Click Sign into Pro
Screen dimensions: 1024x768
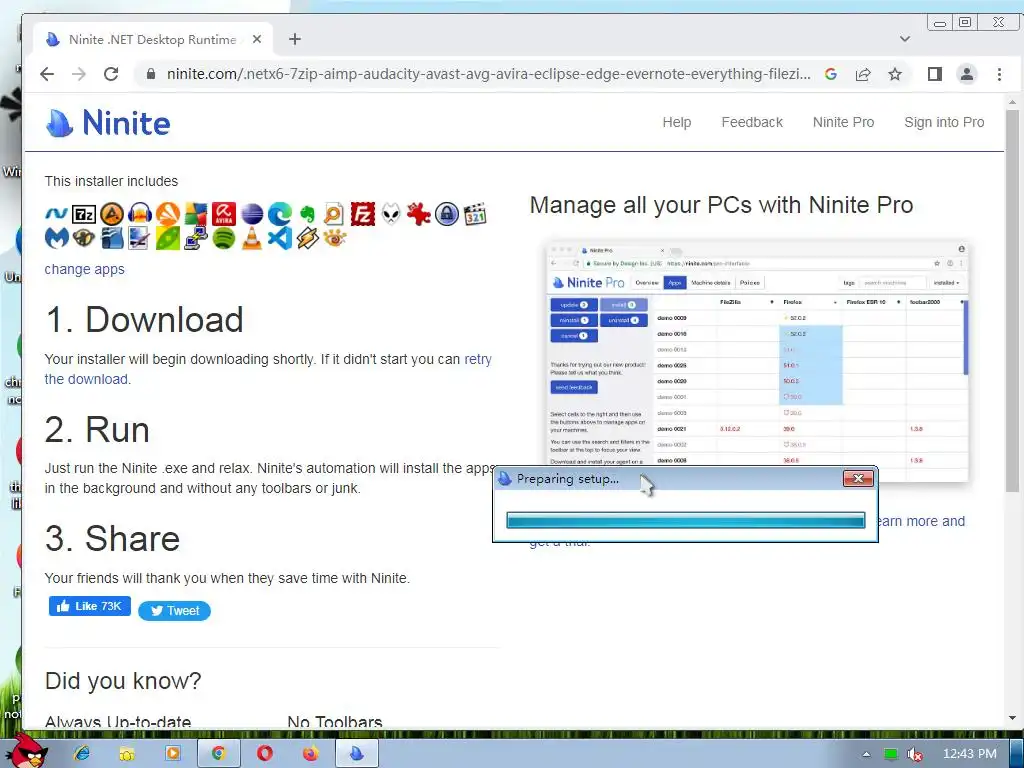click(944, 122)
